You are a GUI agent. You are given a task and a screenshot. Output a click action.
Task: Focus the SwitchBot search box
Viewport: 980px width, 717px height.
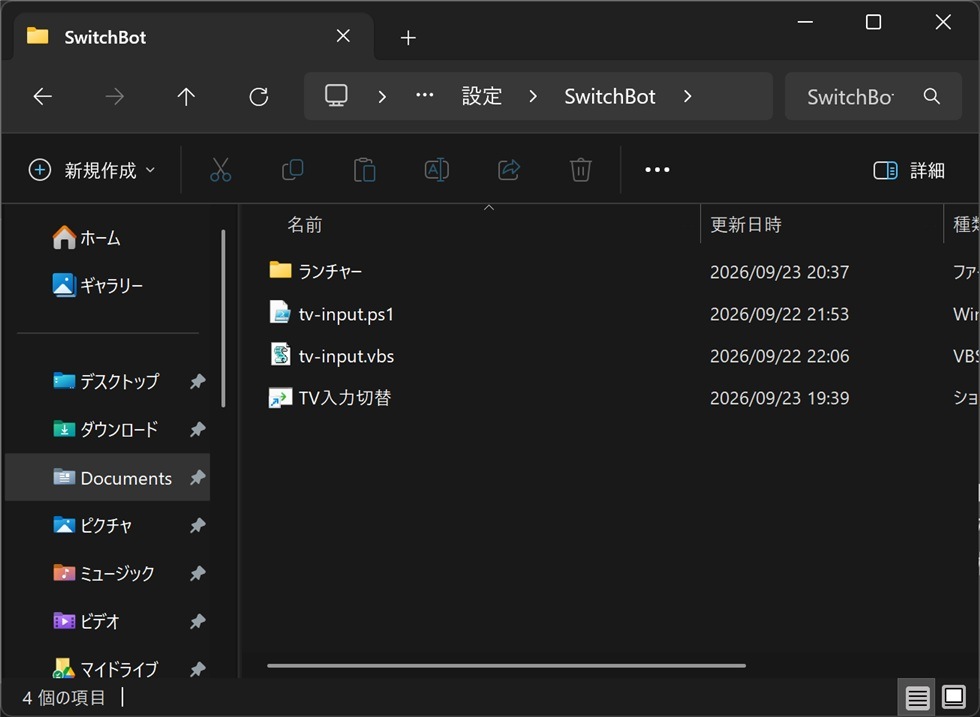(x=873, y=96)
